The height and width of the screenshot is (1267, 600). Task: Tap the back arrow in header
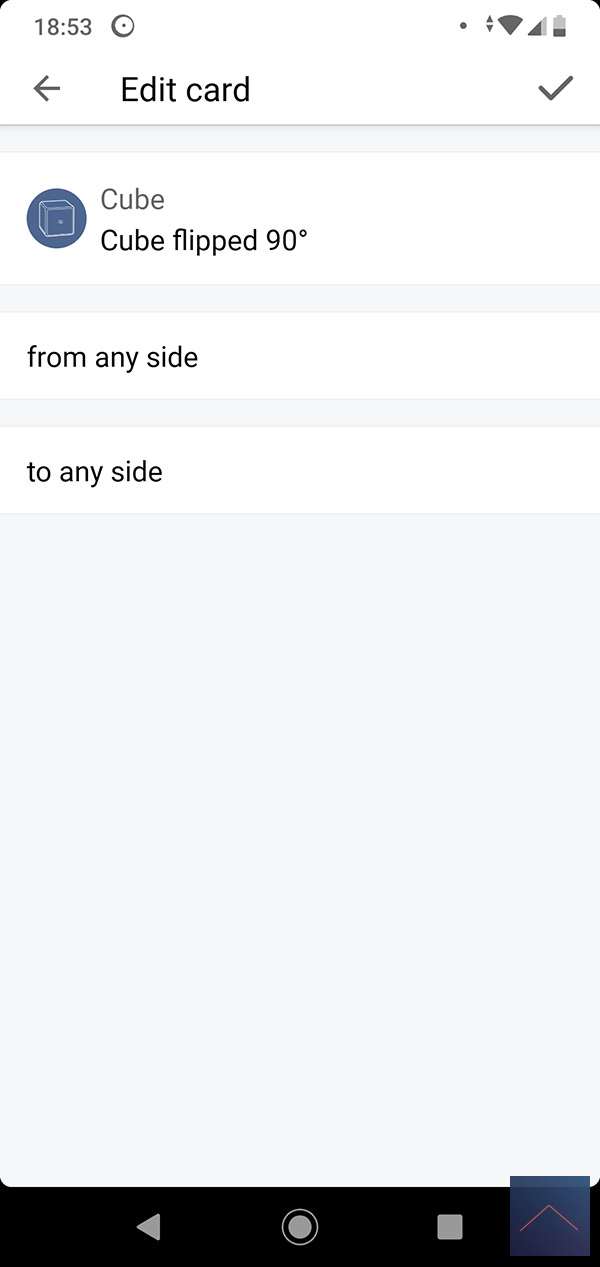pos(47,89)
